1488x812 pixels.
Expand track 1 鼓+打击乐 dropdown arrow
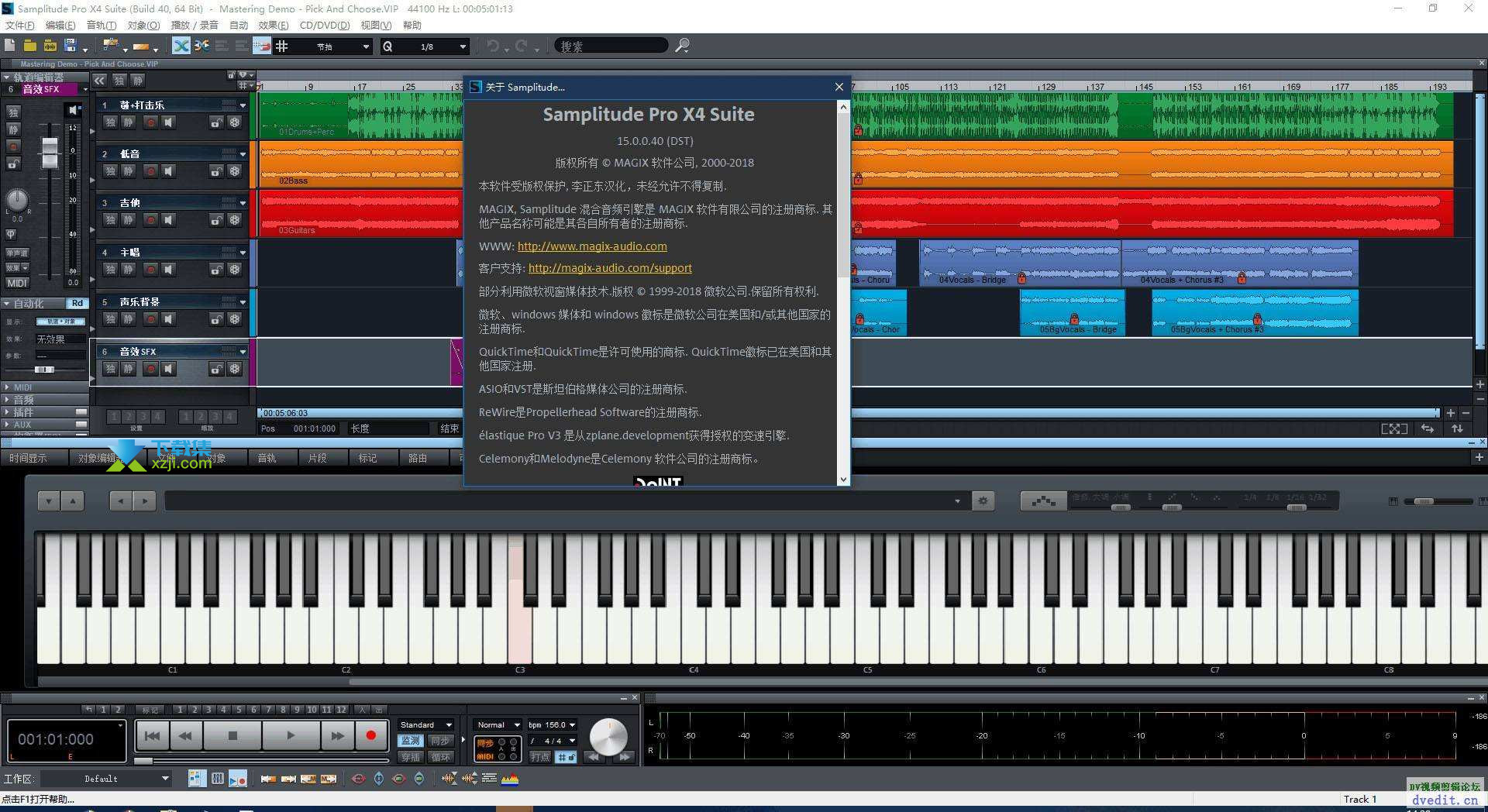click(x=243, y=105)
